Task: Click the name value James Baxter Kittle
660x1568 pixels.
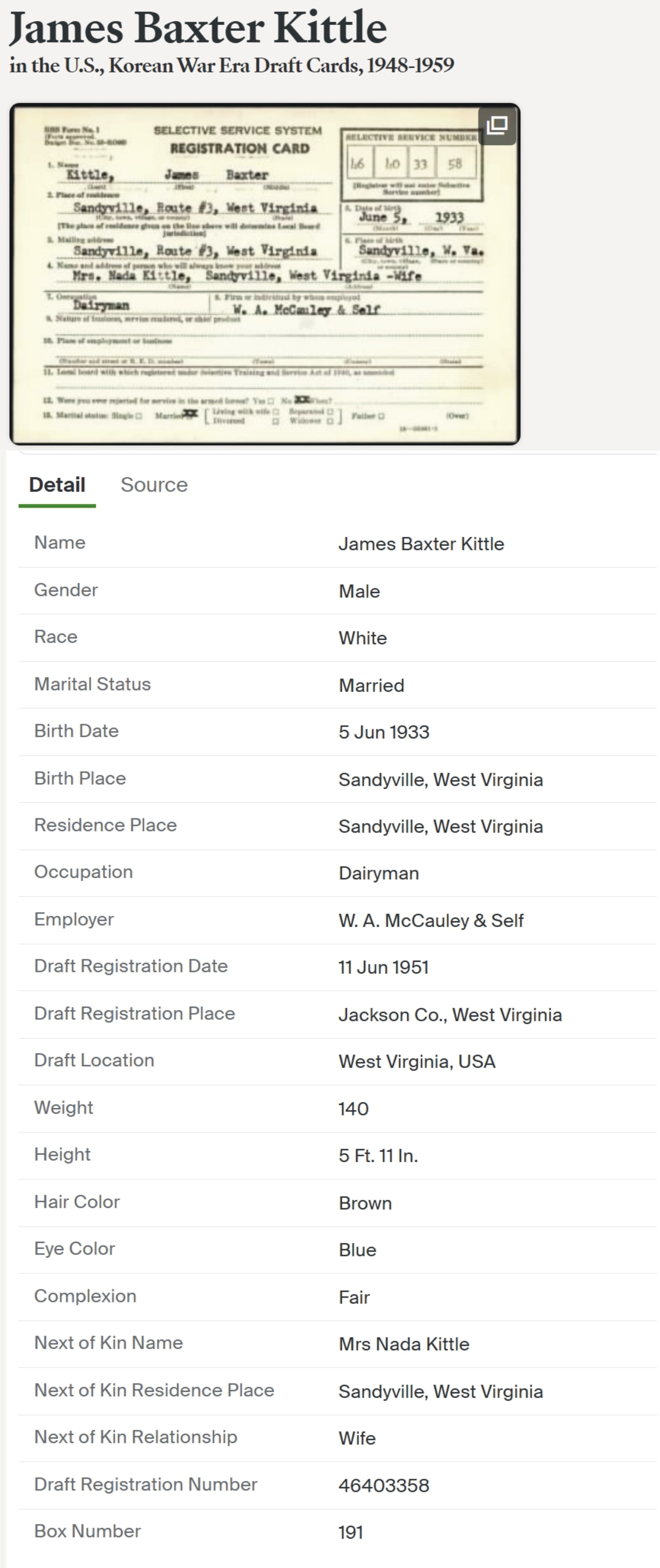Action: [x=421, y=544]
